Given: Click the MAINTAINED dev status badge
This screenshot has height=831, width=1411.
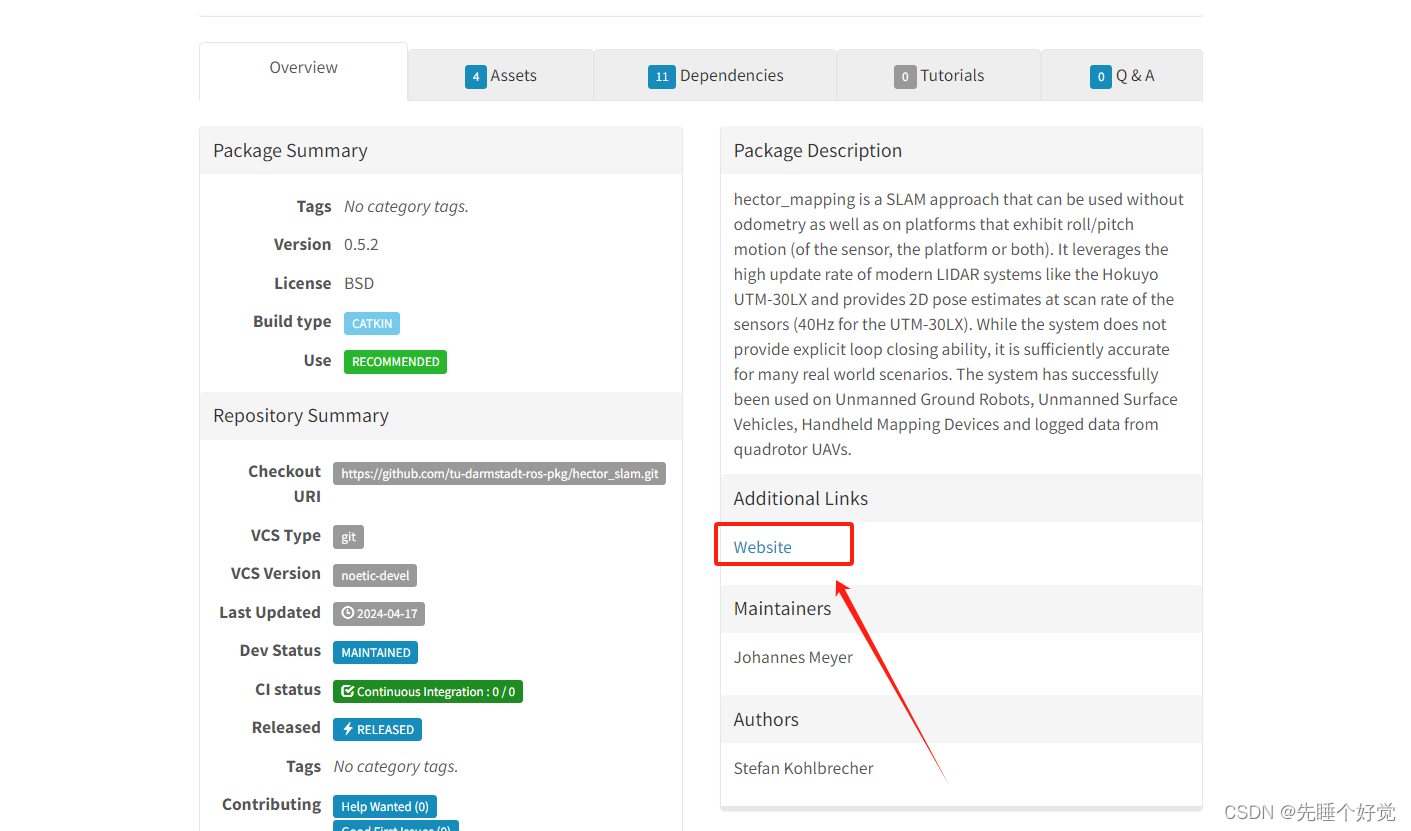Looking at the screenshot, I should click(375, 652).
